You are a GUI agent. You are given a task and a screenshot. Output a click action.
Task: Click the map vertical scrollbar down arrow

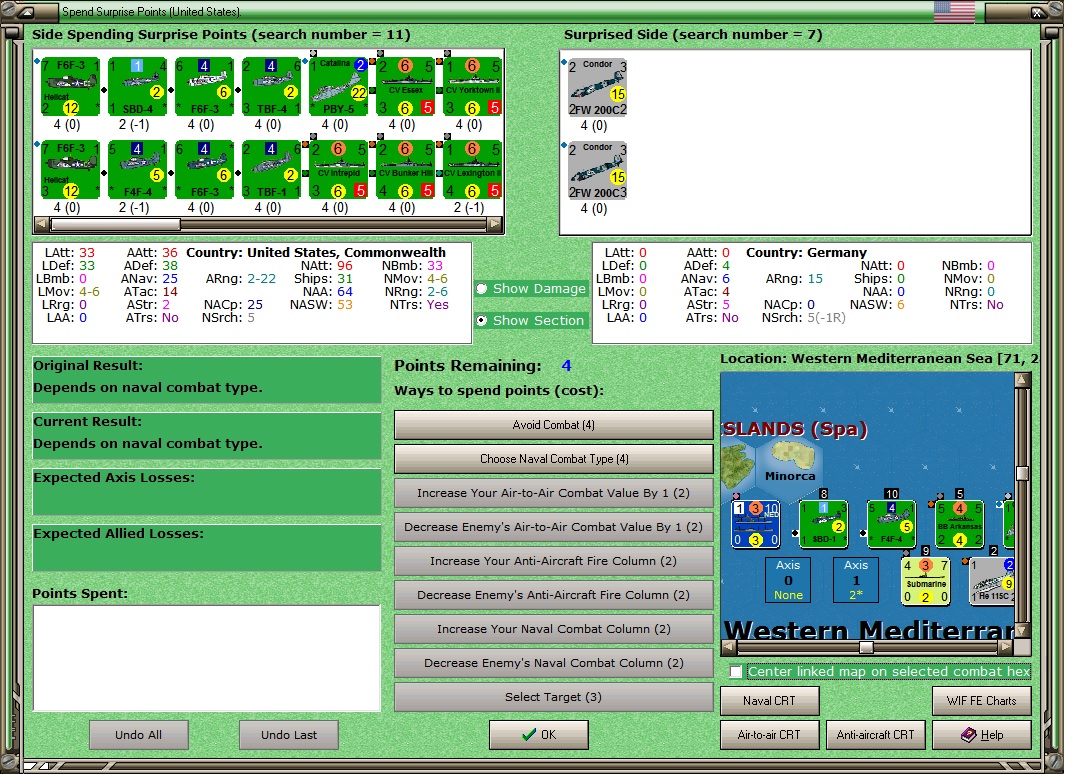(1022, 630)
